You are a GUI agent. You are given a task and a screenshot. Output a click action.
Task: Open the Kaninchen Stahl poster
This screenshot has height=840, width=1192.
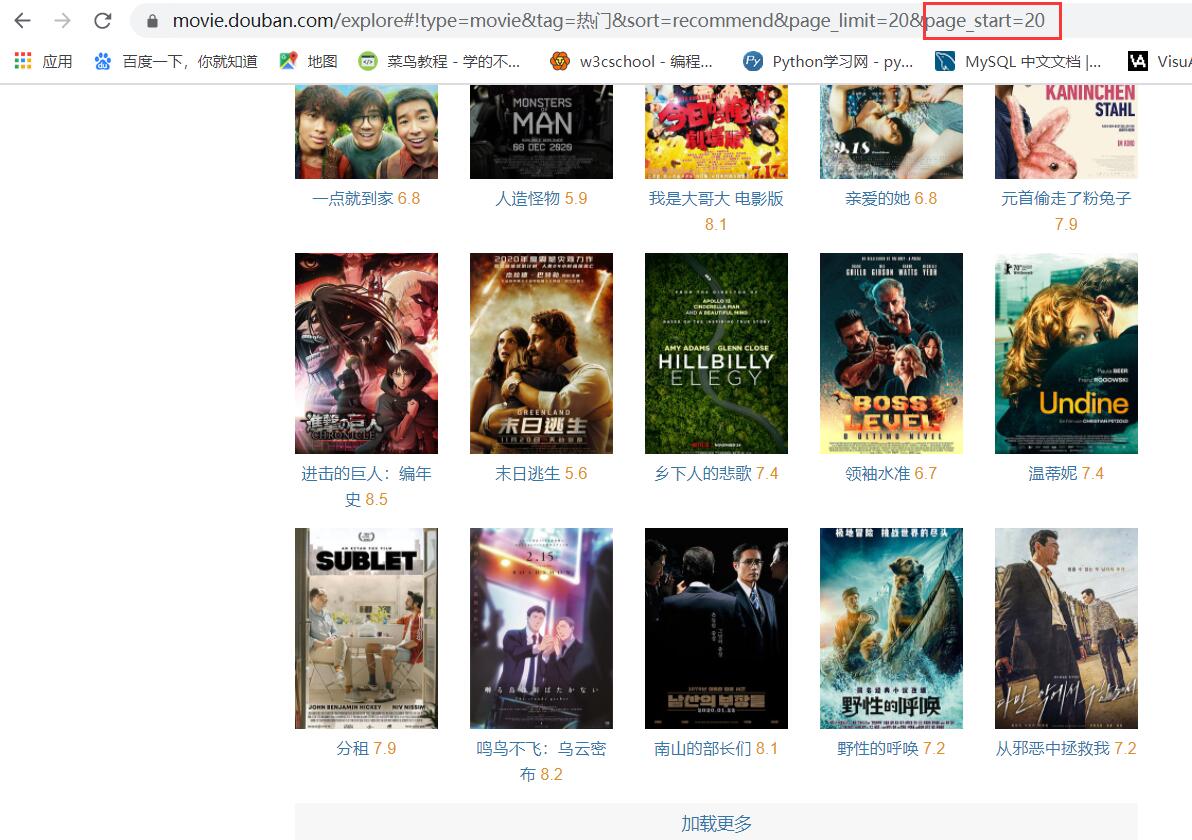point(1066,132)
